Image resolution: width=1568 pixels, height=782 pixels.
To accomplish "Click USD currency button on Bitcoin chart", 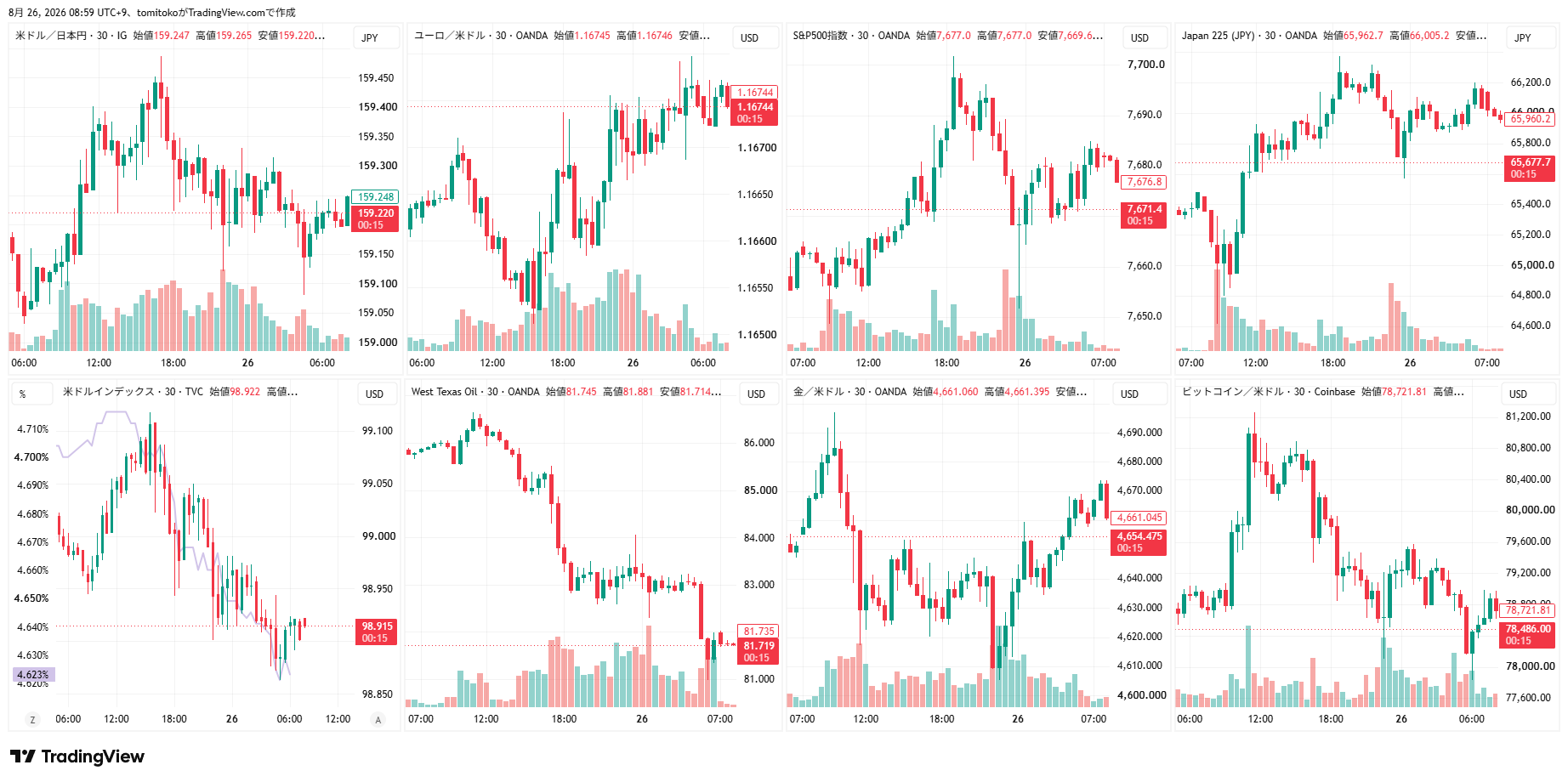I will [1518, 394].
